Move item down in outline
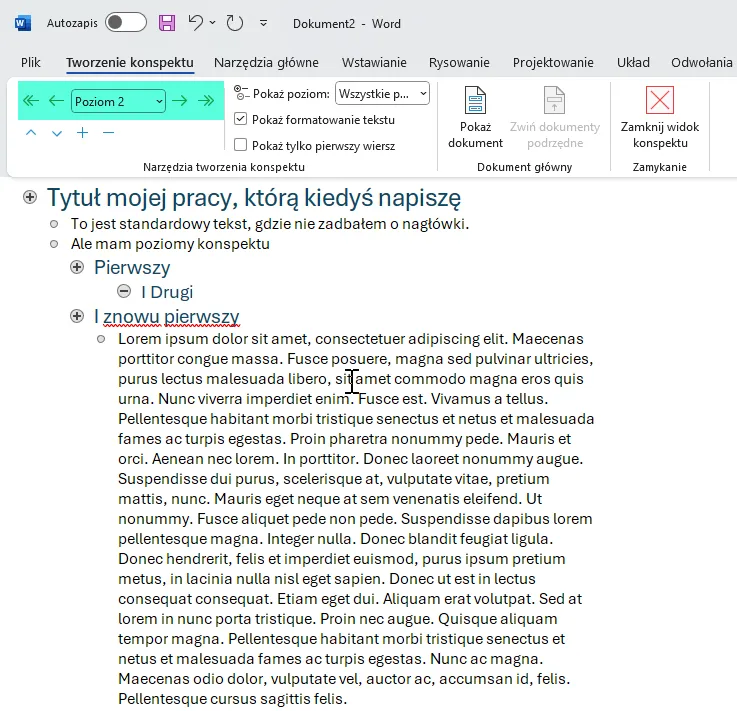The image size is (737, 711). pyautogui.click(x=56, y=133)
